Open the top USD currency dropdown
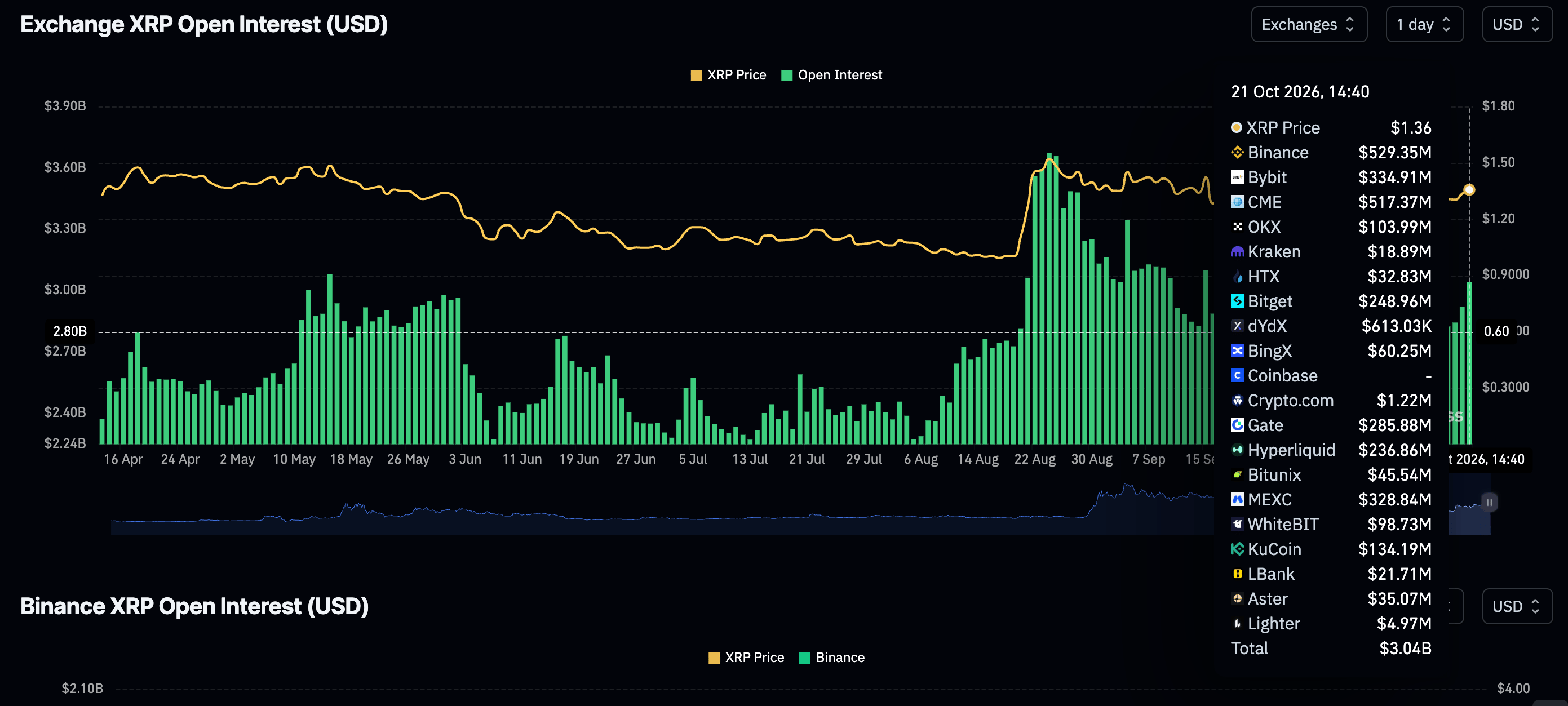 1517,24
